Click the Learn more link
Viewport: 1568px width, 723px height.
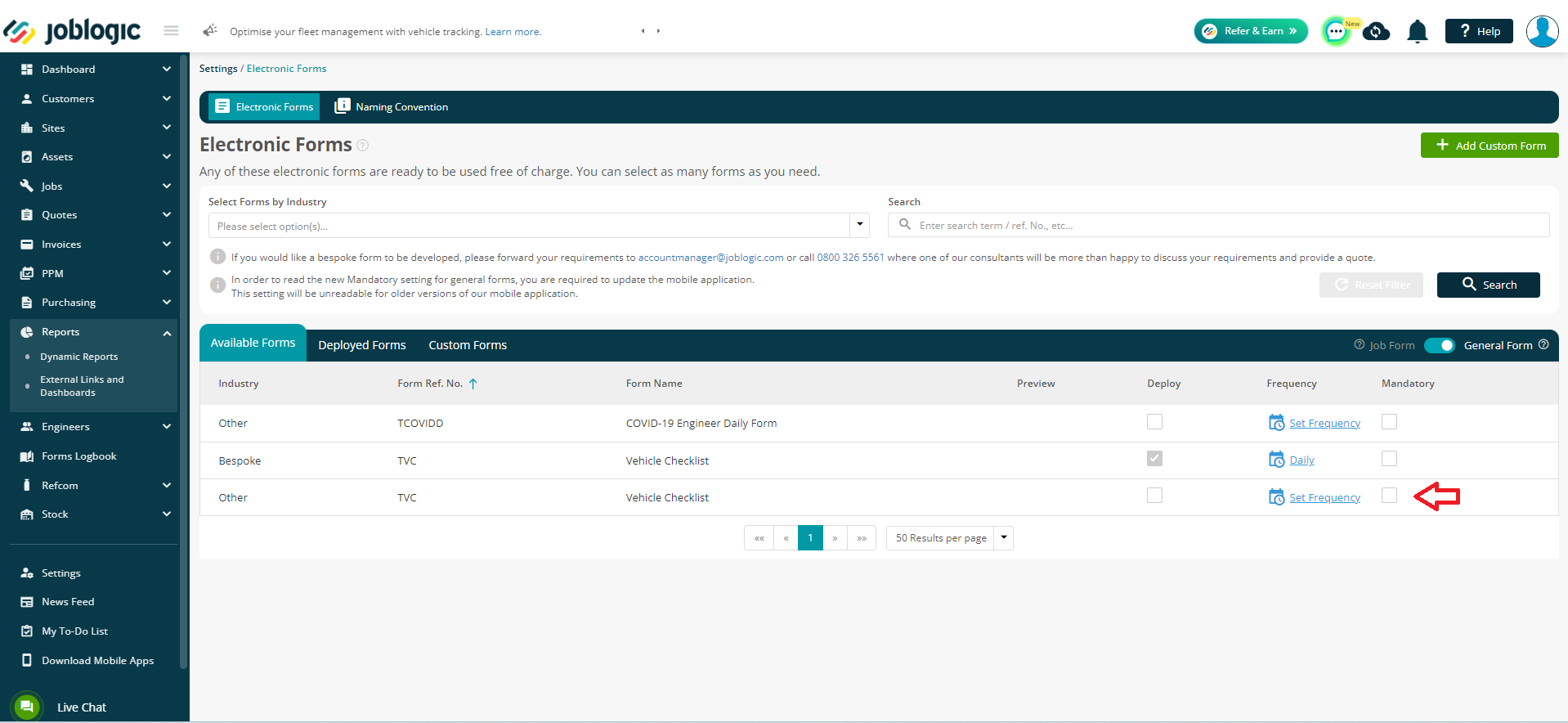(x=513, y=32)
